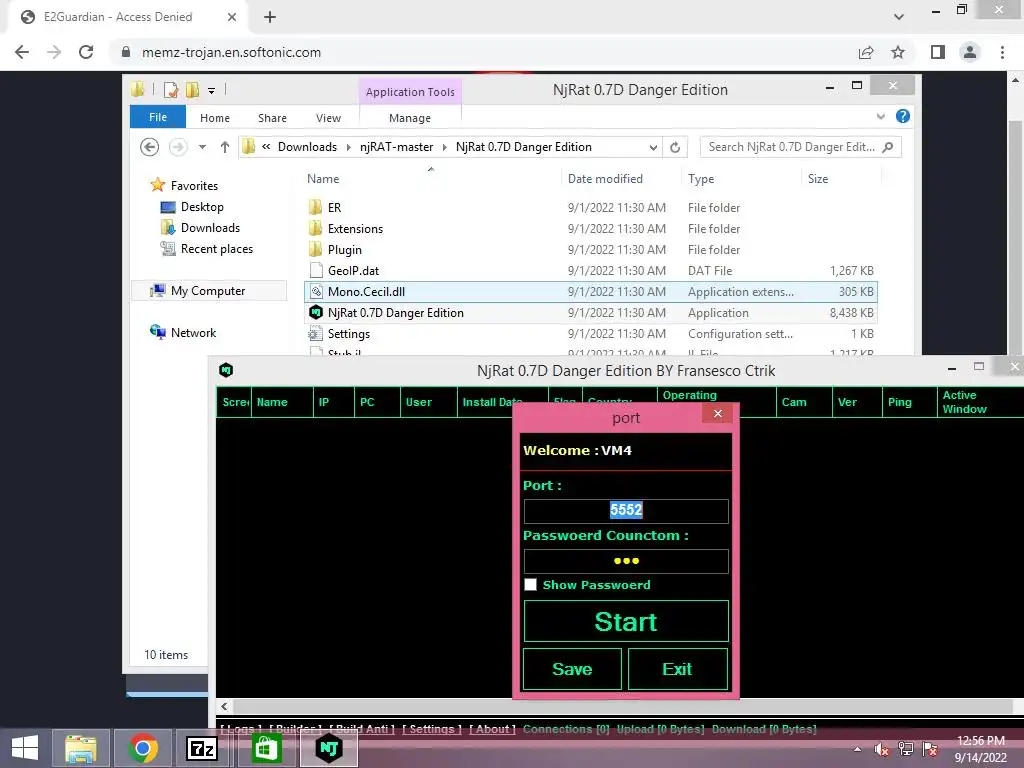Screen dimensions: 1024x768
Task: Open Windows Start button
Action: point(25,748)
